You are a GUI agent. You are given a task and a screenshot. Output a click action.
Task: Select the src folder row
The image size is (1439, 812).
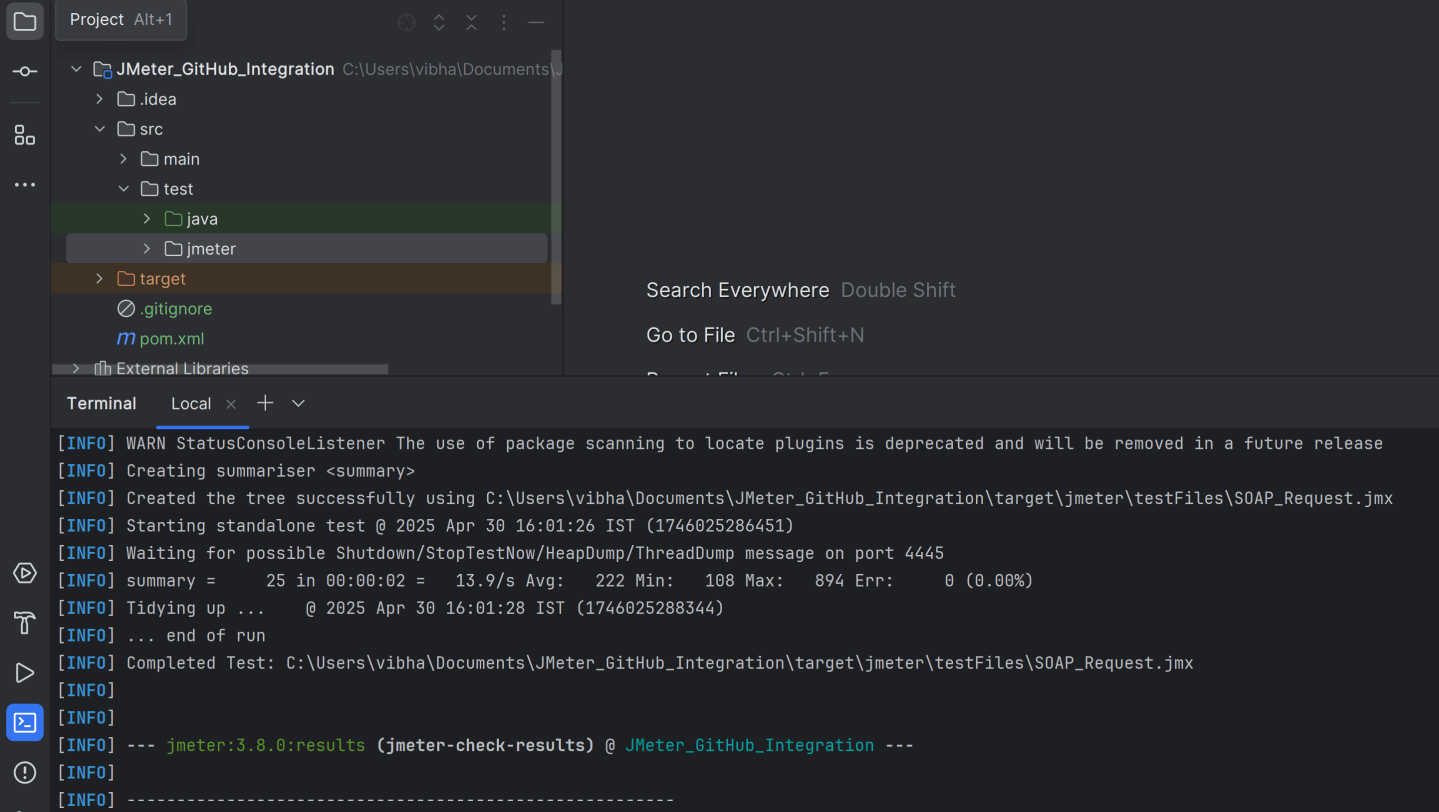tap(306, 129)
